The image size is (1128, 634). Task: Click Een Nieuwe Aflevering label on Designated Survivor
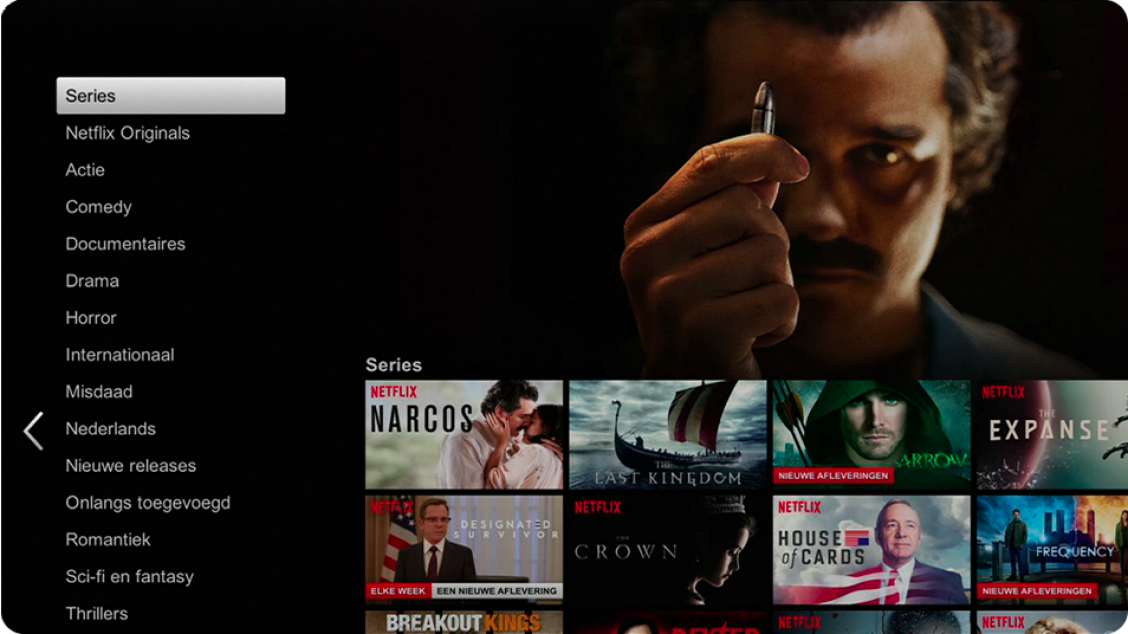pos(496,591)
